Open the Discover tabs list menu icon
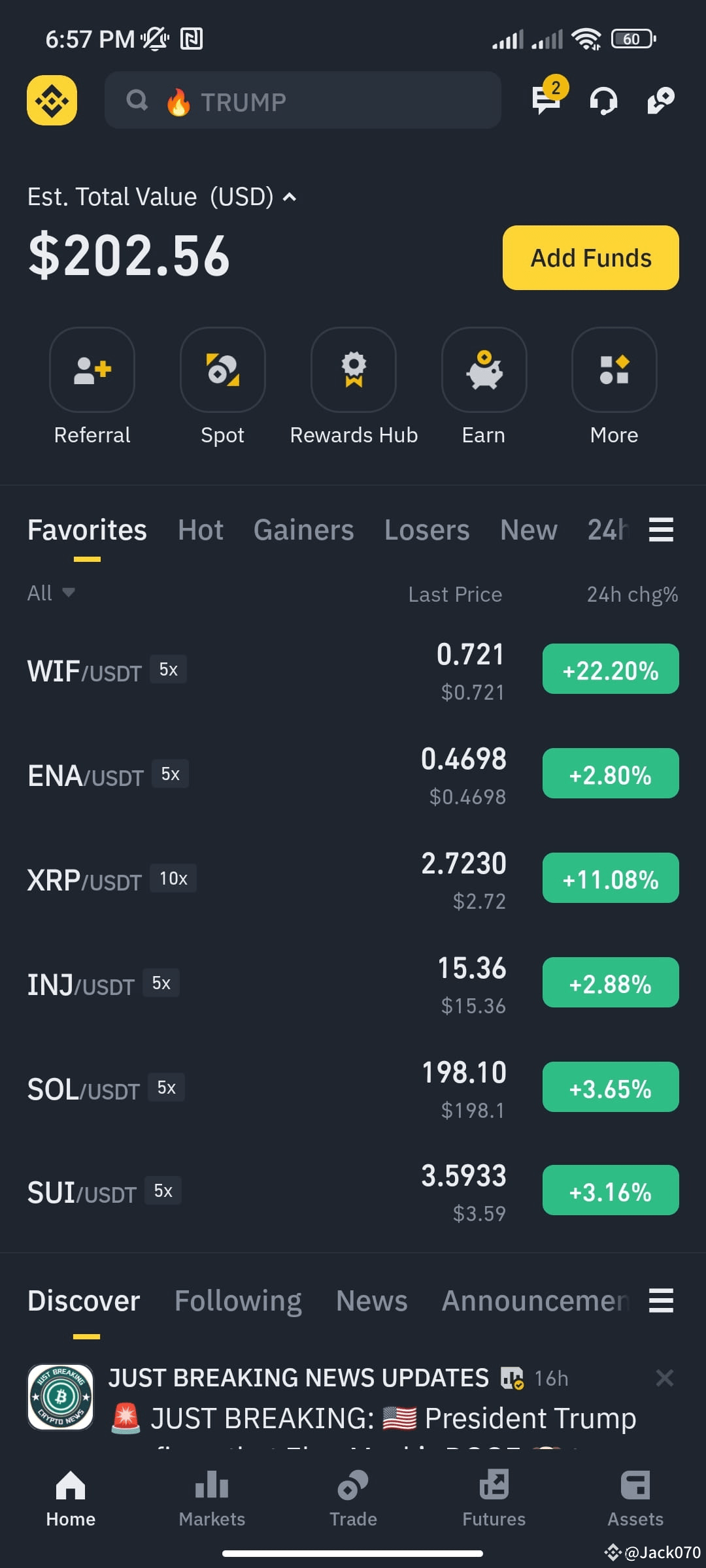 click(x=661, y=1301)
